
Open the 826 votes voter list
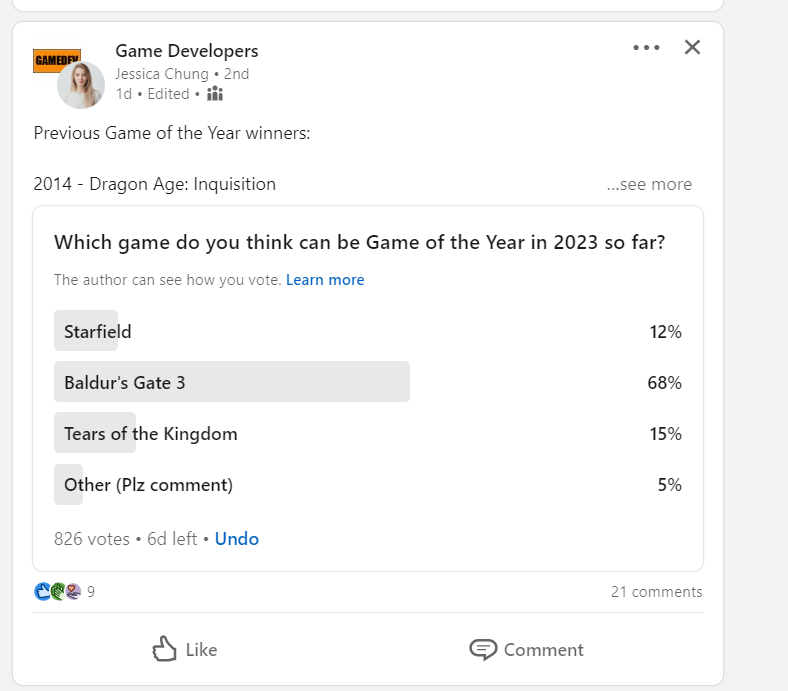pos(92,539)
